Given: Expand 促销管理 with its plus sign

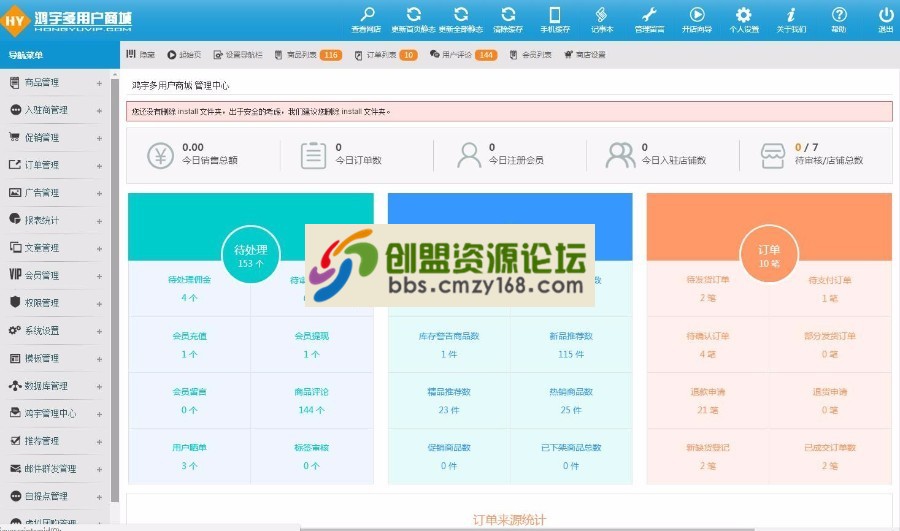Looking at the screenshot, I should click(x=99, y=138).
